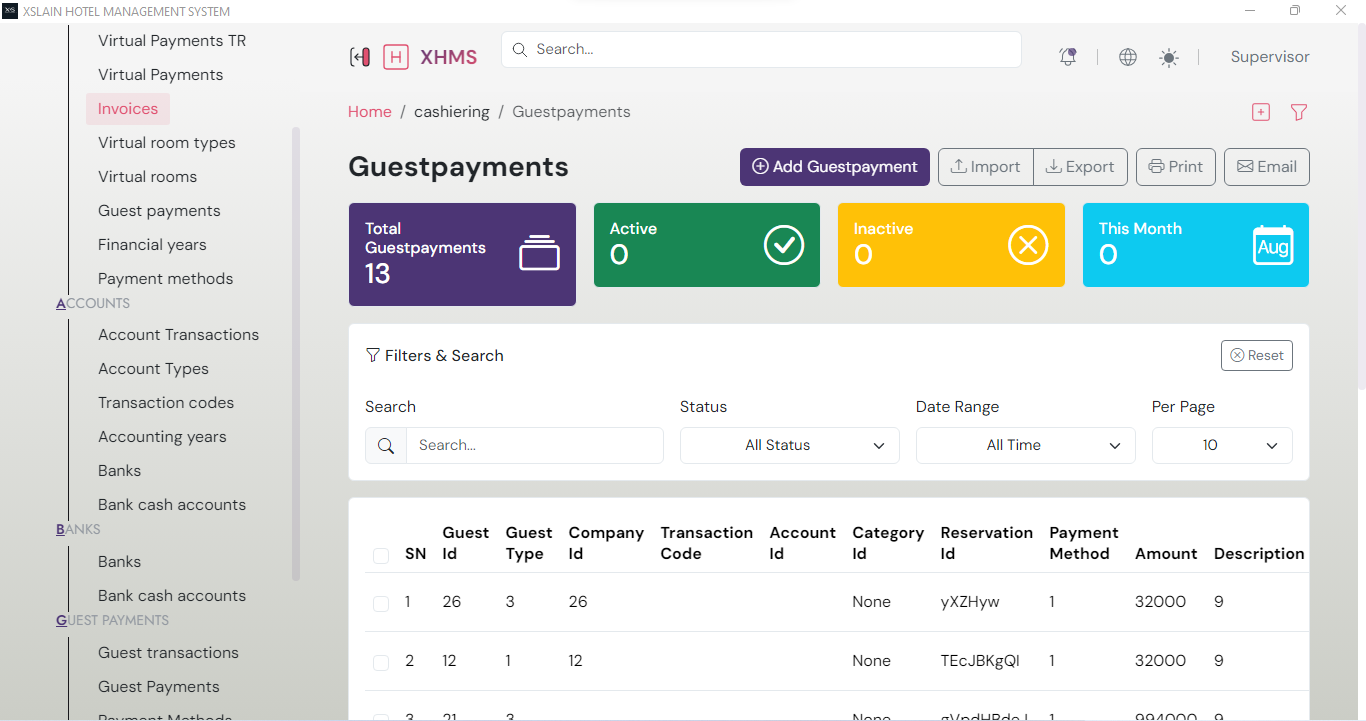Open the Per Page dropdown
The width and height of the screenshot is (1366, 721).
point(1222,445)
